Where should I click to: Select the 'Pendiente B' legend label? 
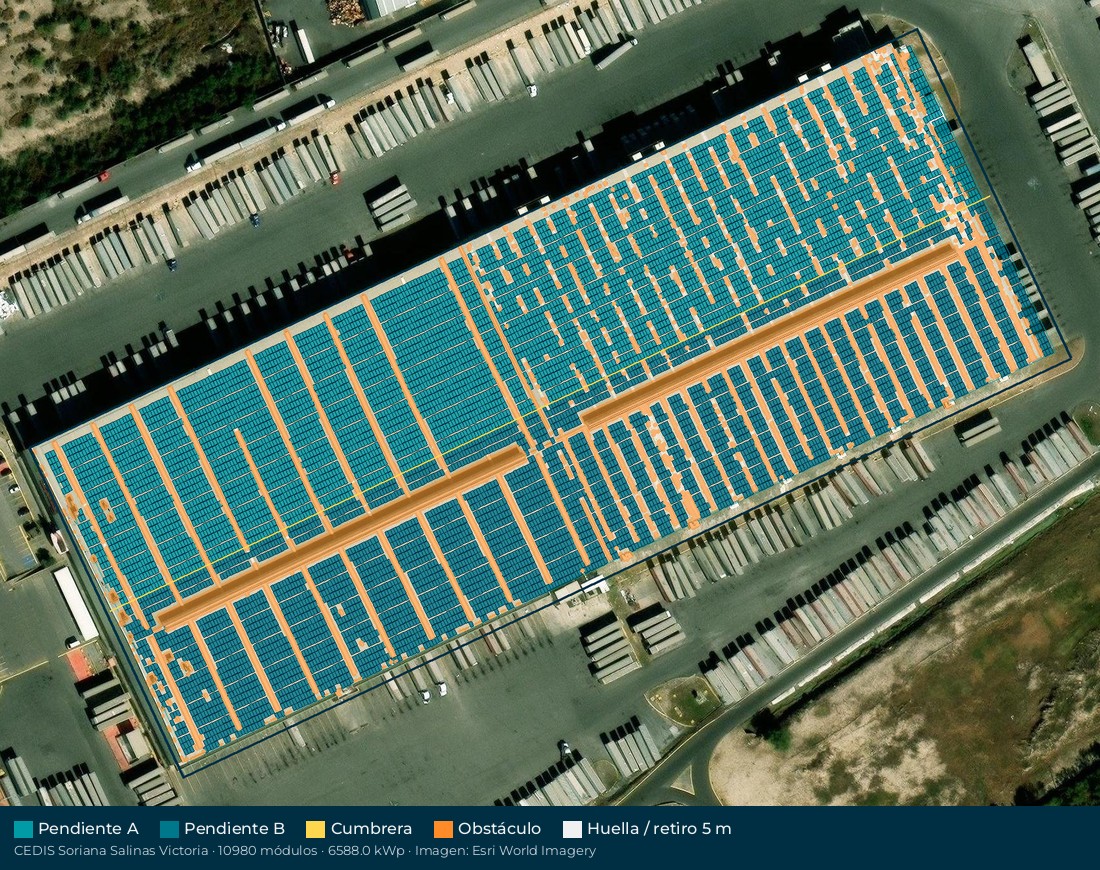(234, 829)
